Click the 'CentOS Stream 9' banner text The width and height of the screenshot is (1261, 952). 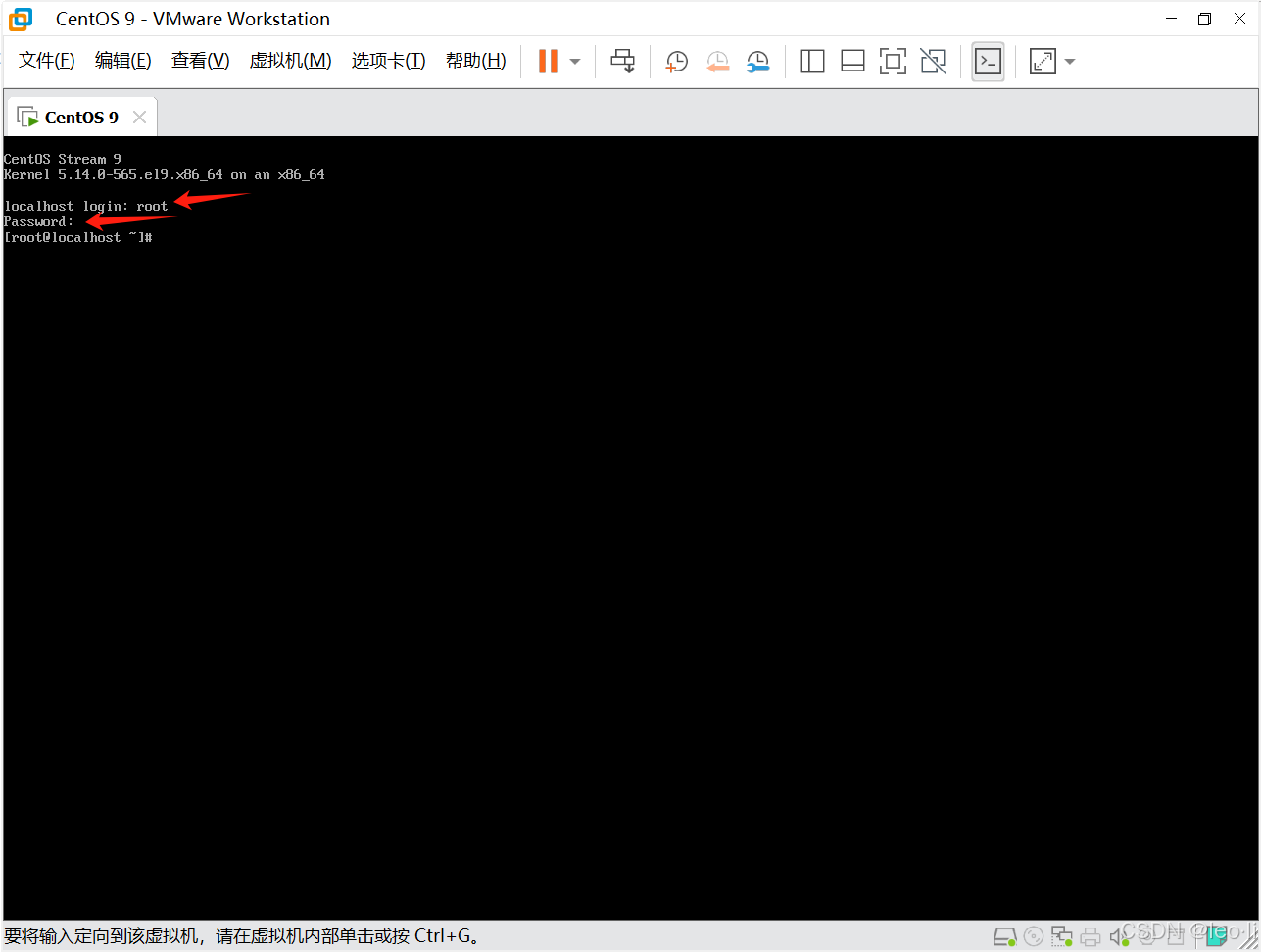(x=62, y=159)
